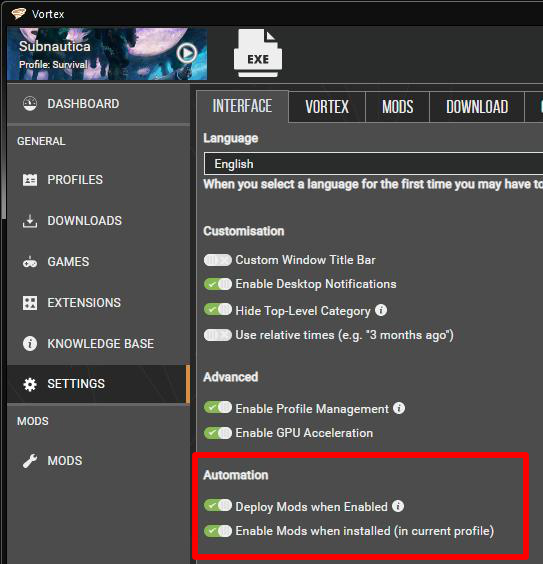The image size is (543, 564).
Task: Open the Extensions page
Action: 99,303
